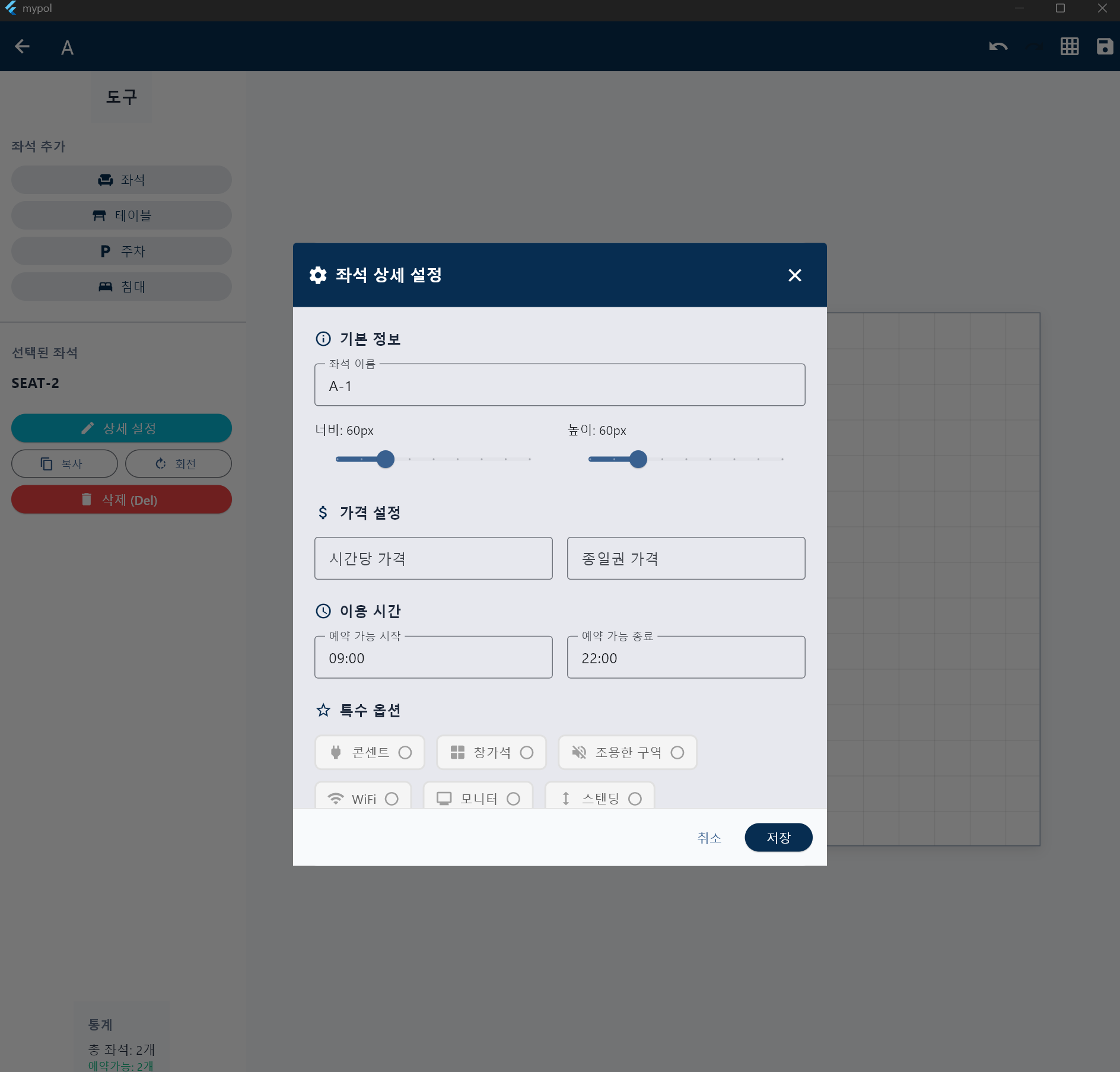Click the 좌석 이름 input field
Viewport: 1120px width, 1072px height.
tap(559, 386)
